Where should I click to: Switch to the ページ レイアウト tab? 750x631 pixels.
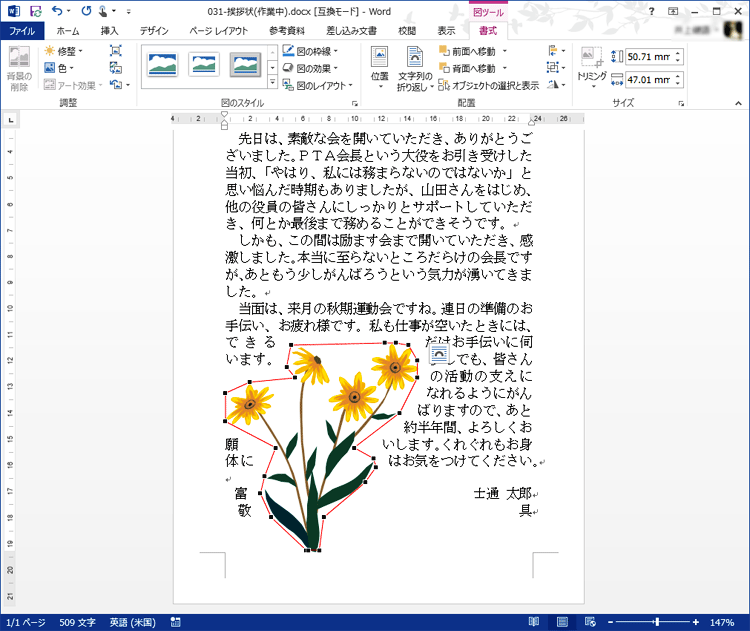219,31
